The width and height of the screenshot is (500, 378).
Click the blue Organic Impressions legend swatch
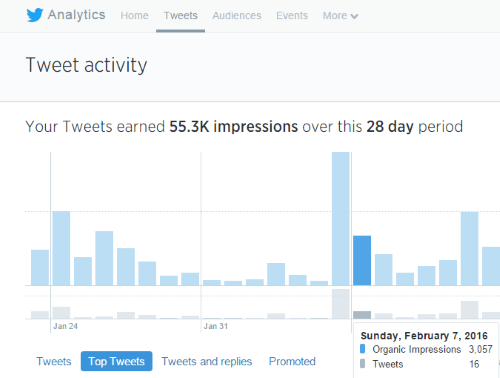362,349
